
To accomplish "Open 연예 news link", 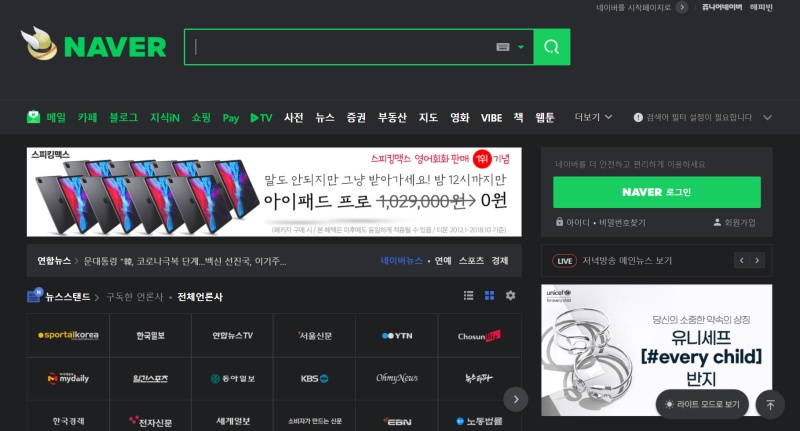I will tap(443, 261).
